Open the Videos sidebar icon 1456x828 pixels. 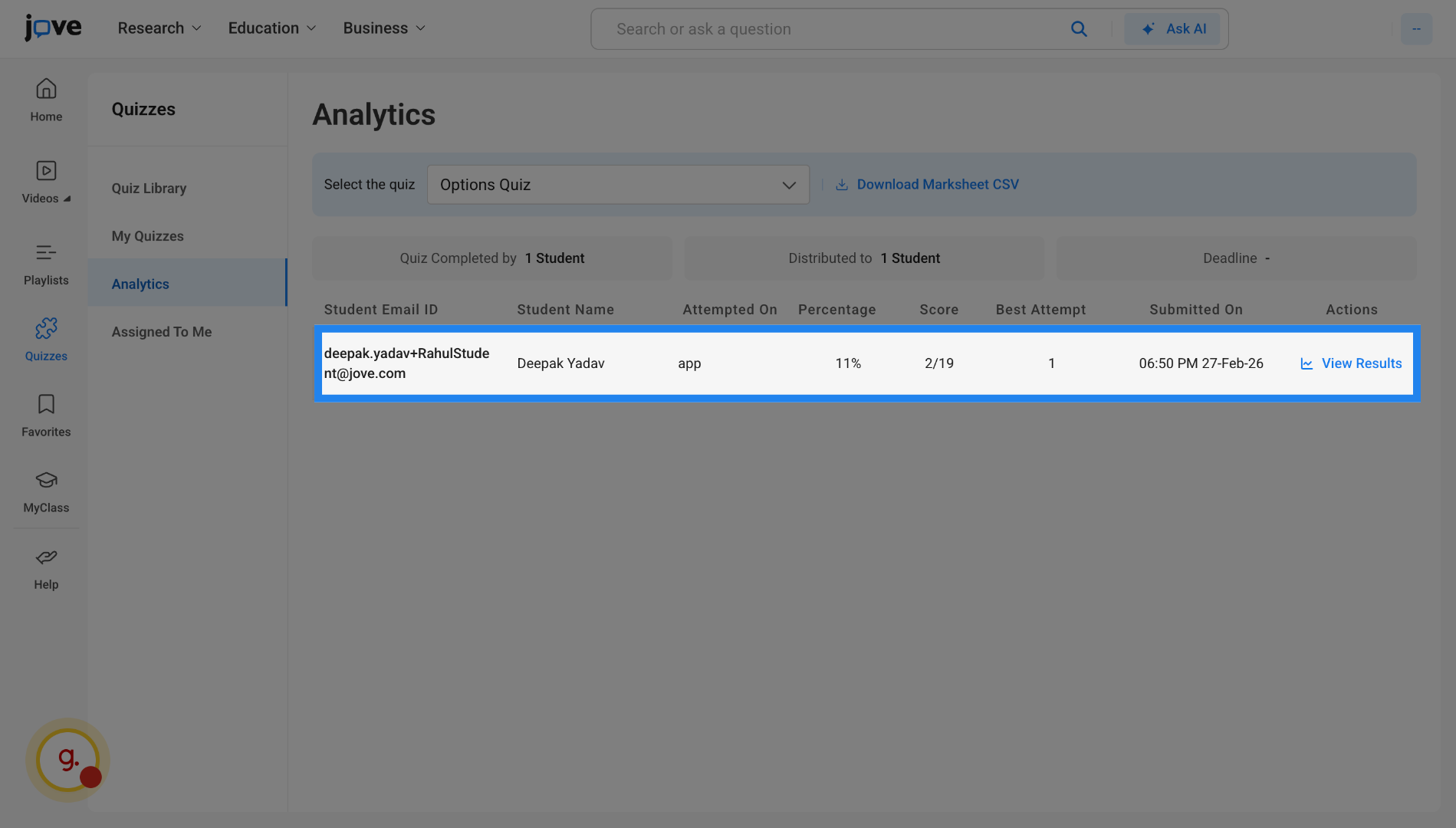click(46, 171)
